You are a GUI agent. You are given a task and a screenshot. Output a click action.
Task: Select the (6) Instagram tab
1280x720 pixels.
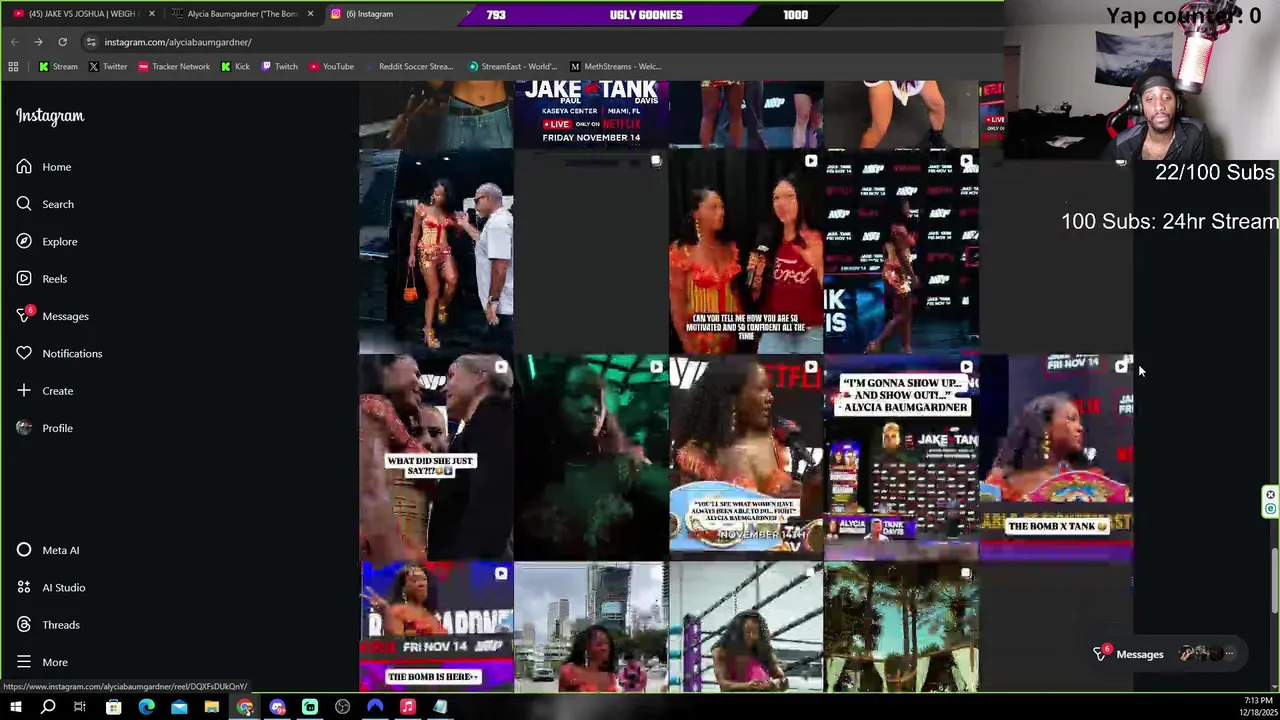pyautogui.click(x=390, y=14)
